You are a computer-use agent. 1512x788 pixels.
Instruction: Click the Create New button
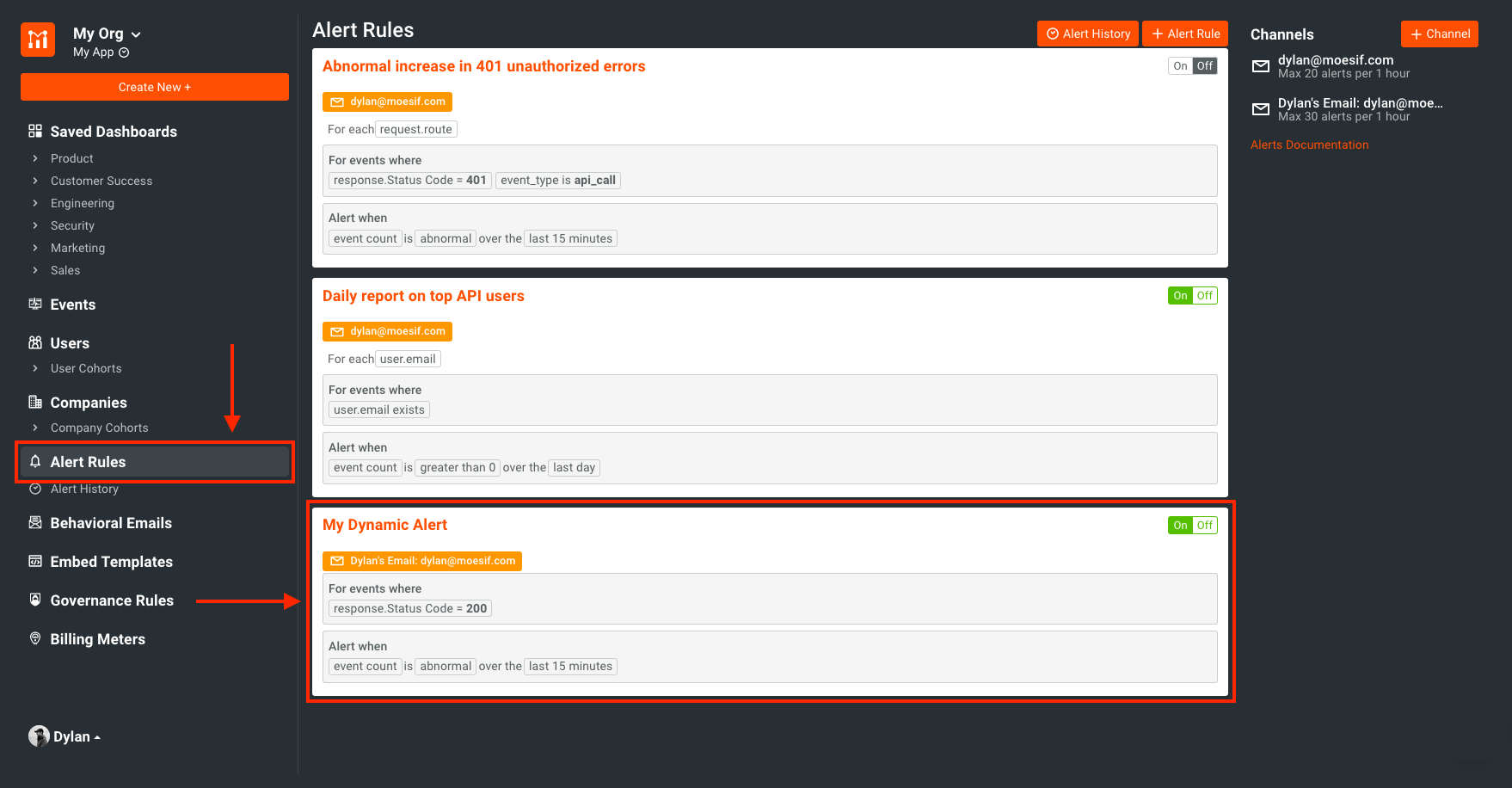click(x=154, y=86)
